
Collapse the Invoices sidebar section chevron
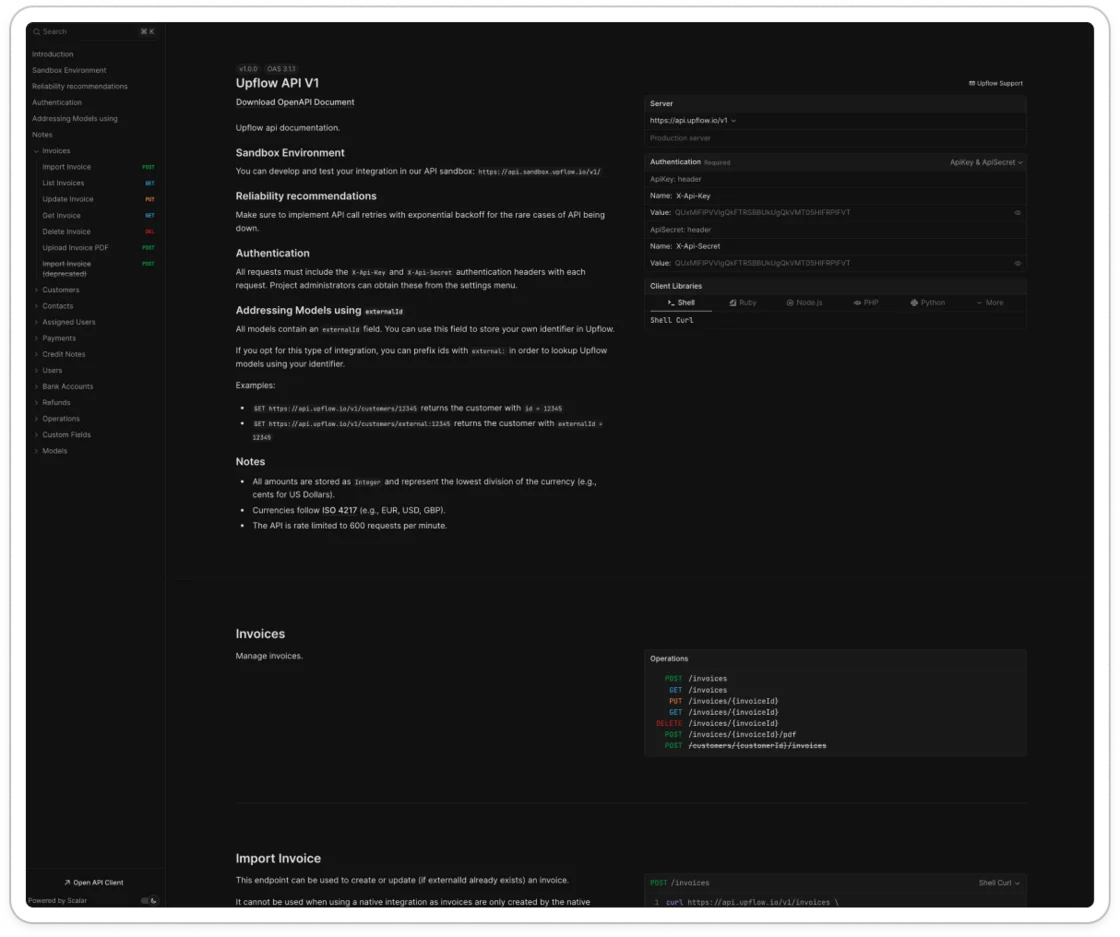pos(36,151)
